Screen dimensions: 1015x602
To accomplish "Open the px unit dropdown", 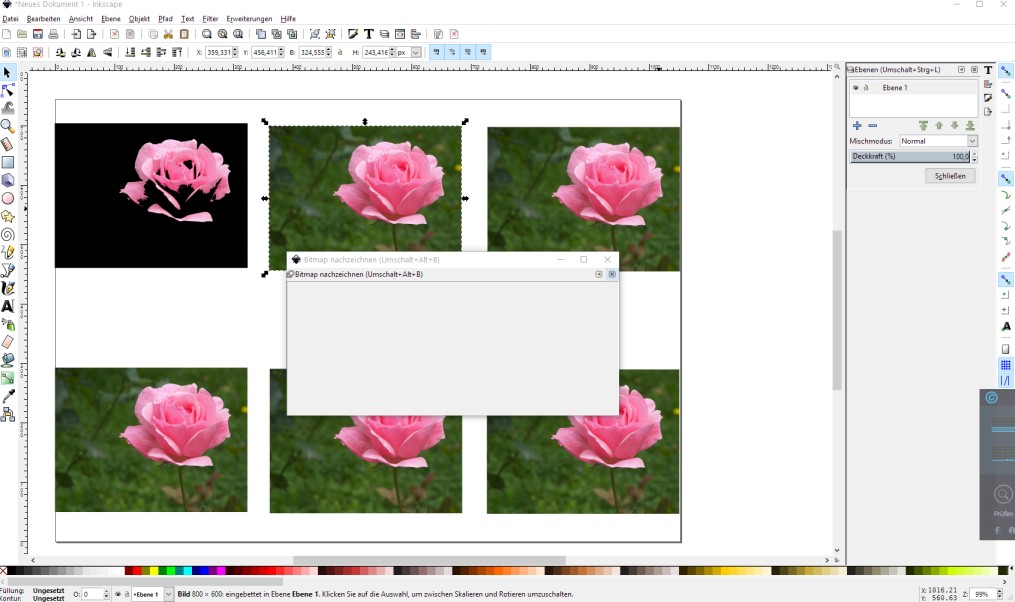I will point(408,52).
